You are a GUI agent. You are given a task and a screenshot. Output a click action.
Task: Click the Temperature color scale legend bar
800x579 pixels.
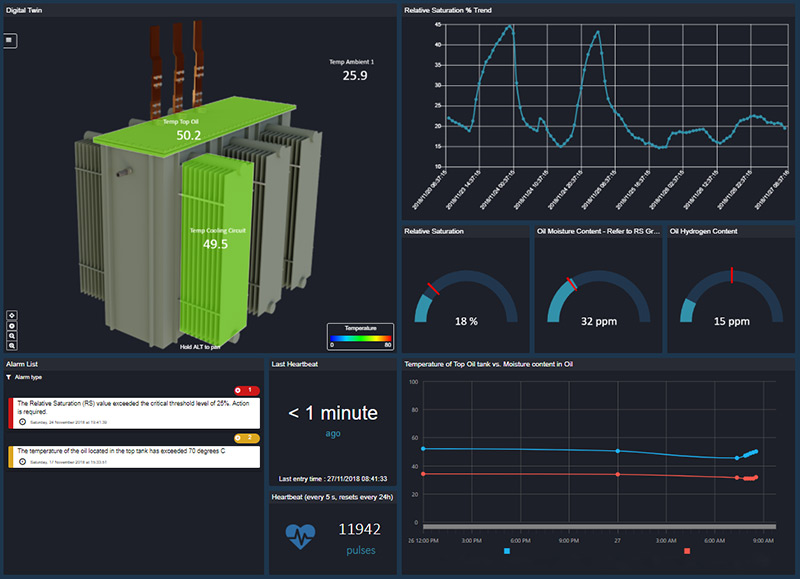tap(360, 337)
